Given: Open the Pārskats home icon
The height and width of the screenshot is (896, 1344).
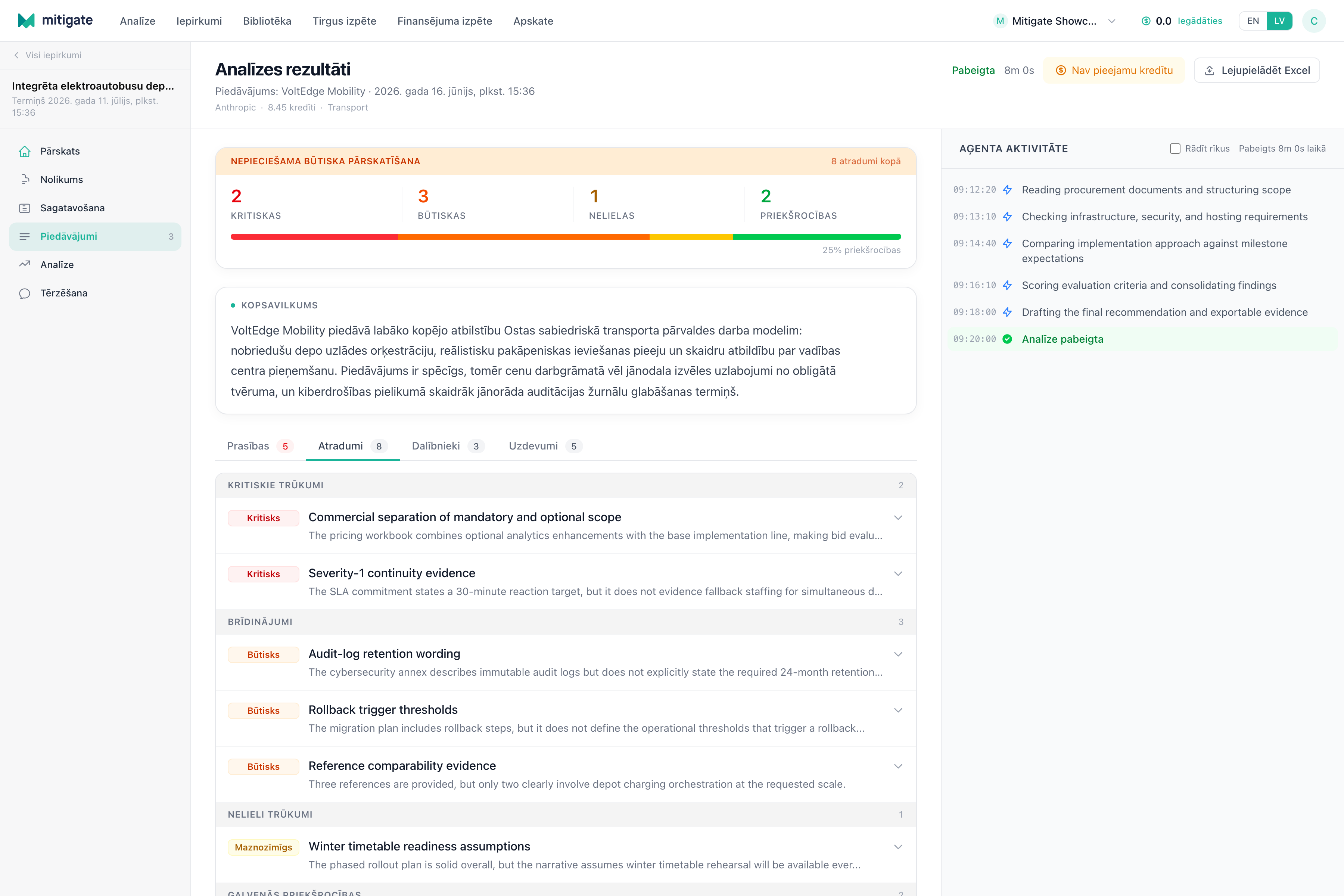Looking at the screenshot, I should coord(25,152).
